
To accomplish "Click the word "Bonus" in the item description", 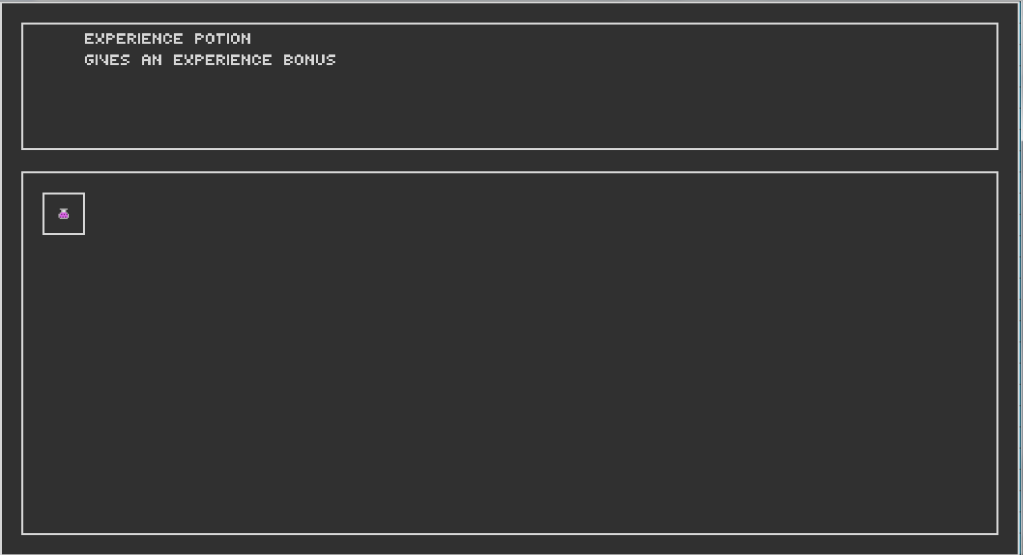I will tap(309, 59).
